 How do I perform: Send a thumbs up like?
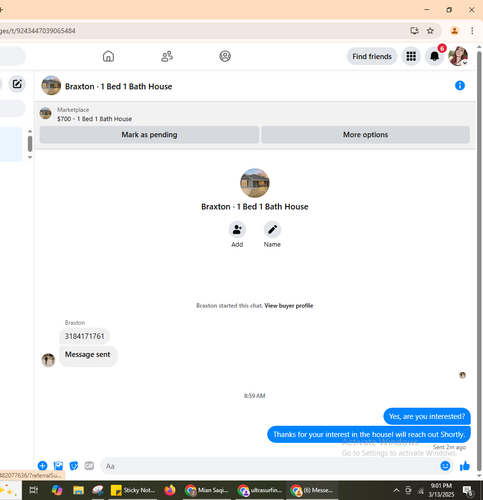point(465,466)
